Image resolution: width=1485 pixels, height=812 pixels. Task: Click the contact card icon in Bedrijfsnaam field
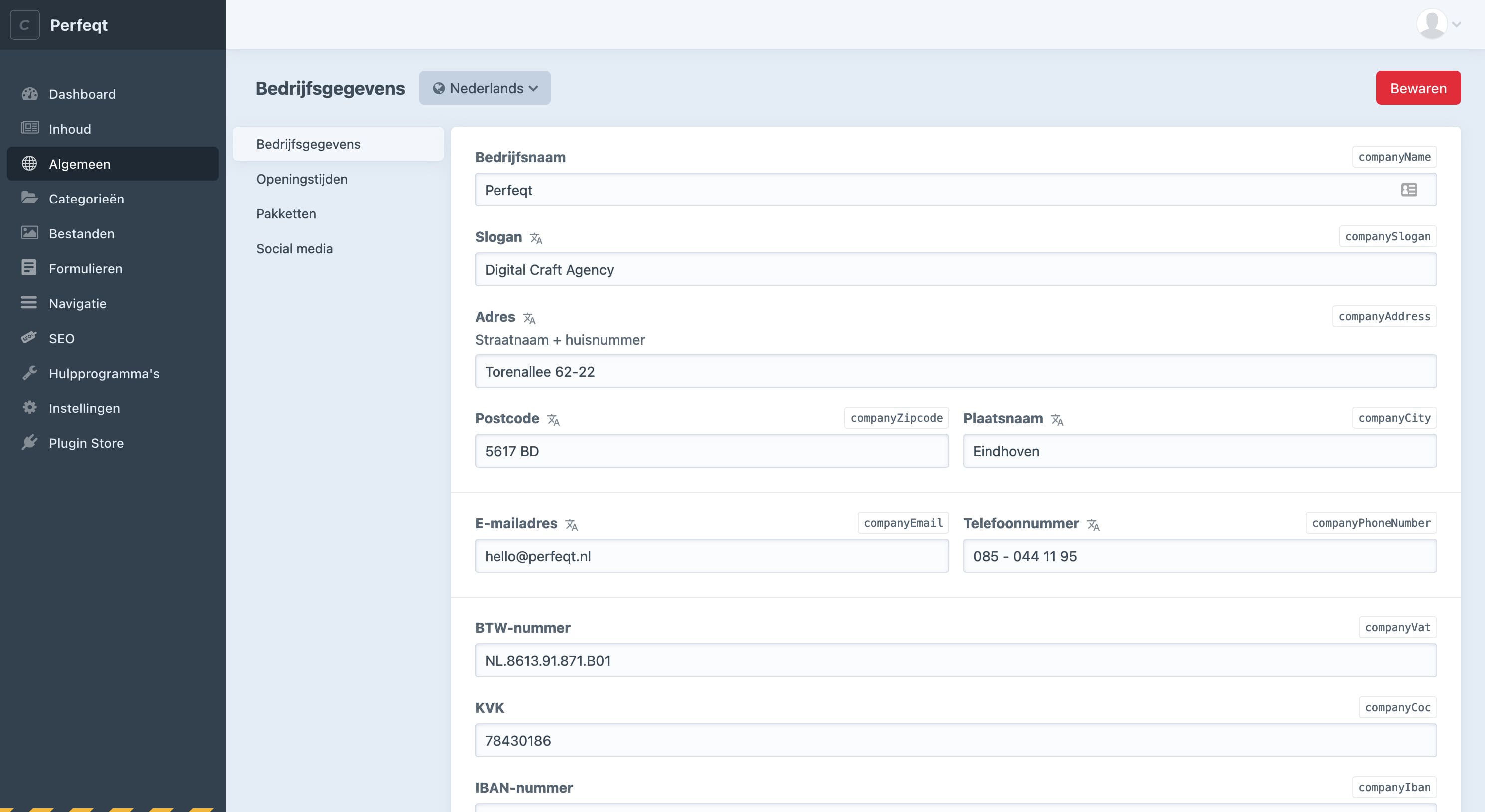[1409, 190]
